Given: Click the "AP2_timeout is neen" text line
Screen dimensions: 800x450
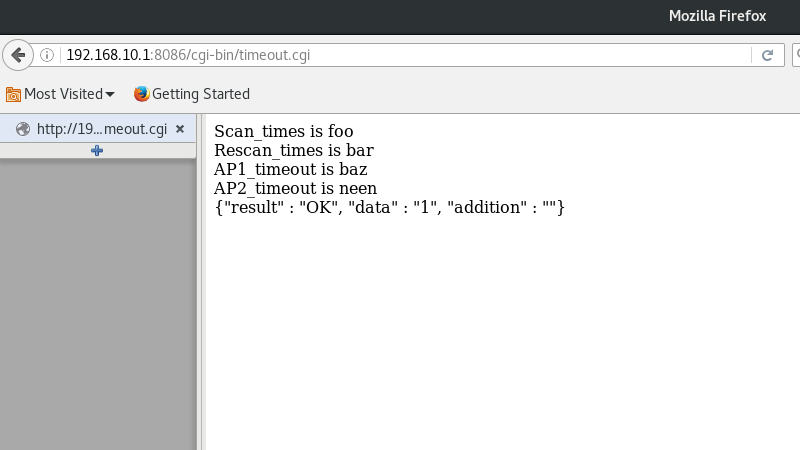Looking at the screenshot, I should (x=295, y=188).
